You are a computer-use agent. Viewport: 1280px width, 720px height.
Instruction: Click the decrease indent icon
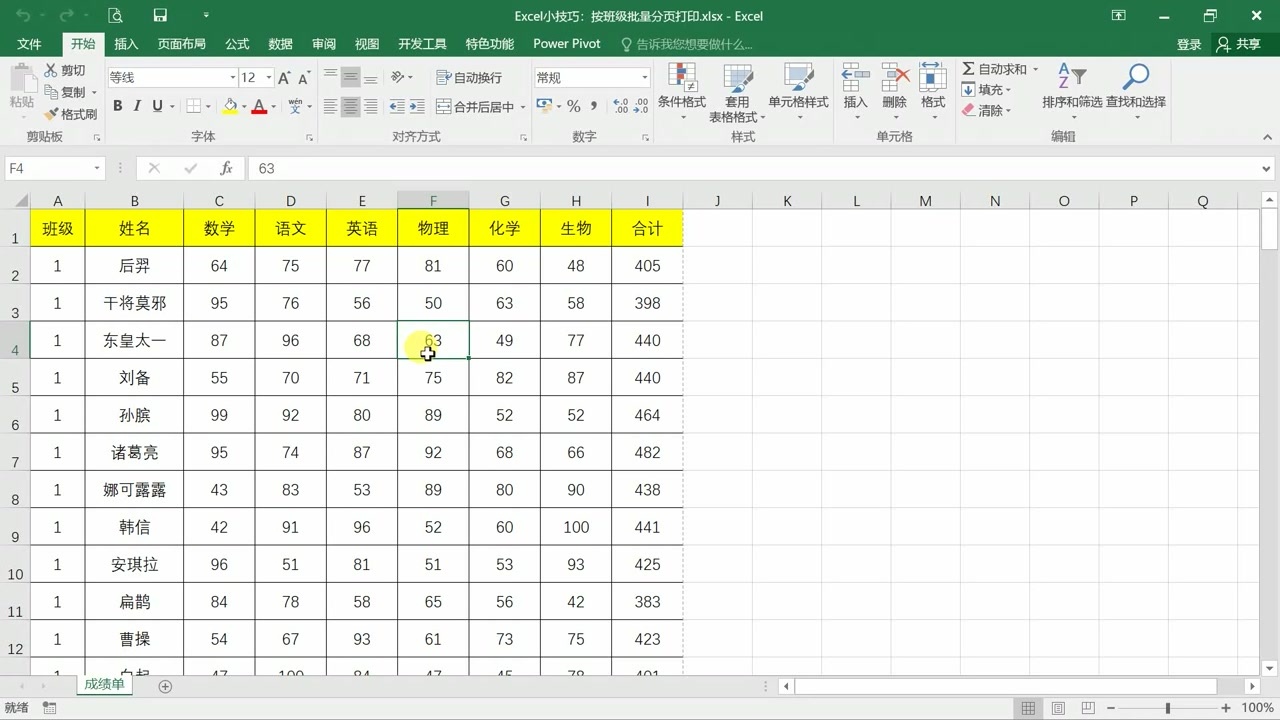click(397, 106)
